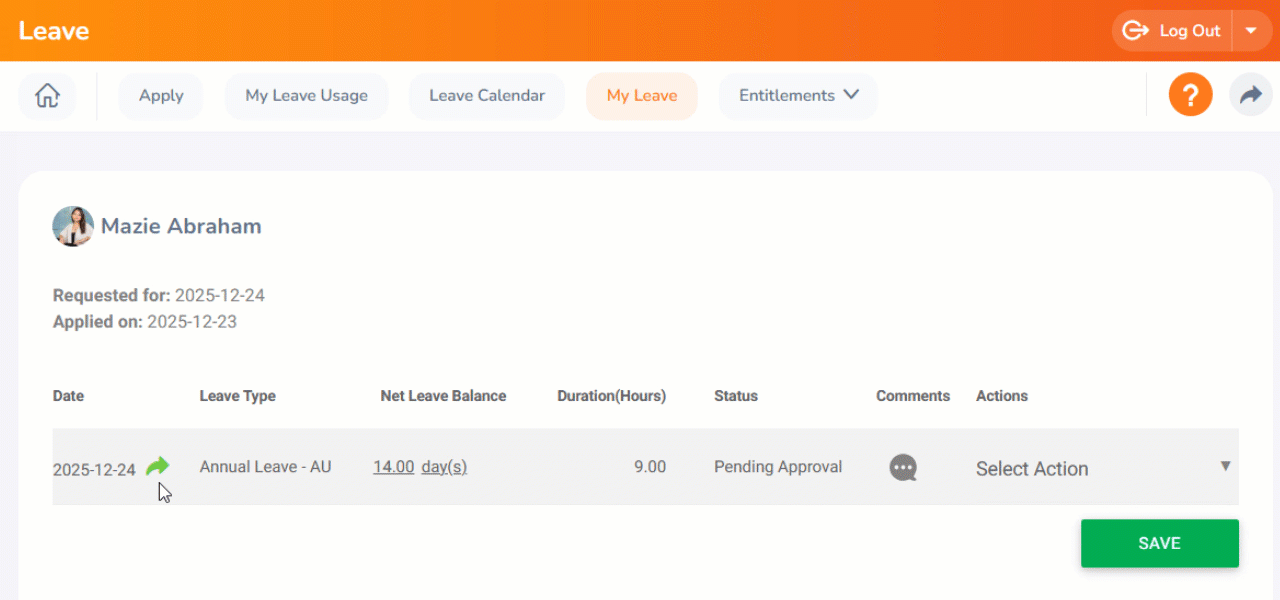Click the green SAVE button
This screenshot has width=1280, height=600.
[x=1159, y=543]
